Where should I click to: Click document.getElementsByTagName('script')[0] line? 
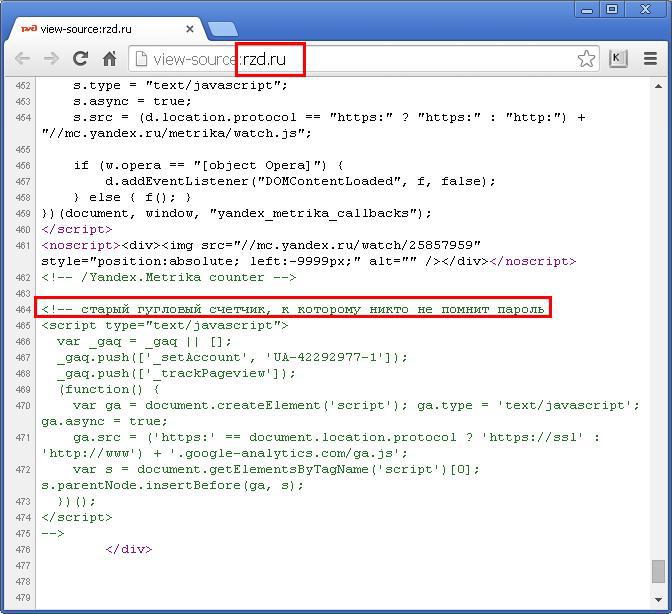pyautogui.click(x=276, y=470)
